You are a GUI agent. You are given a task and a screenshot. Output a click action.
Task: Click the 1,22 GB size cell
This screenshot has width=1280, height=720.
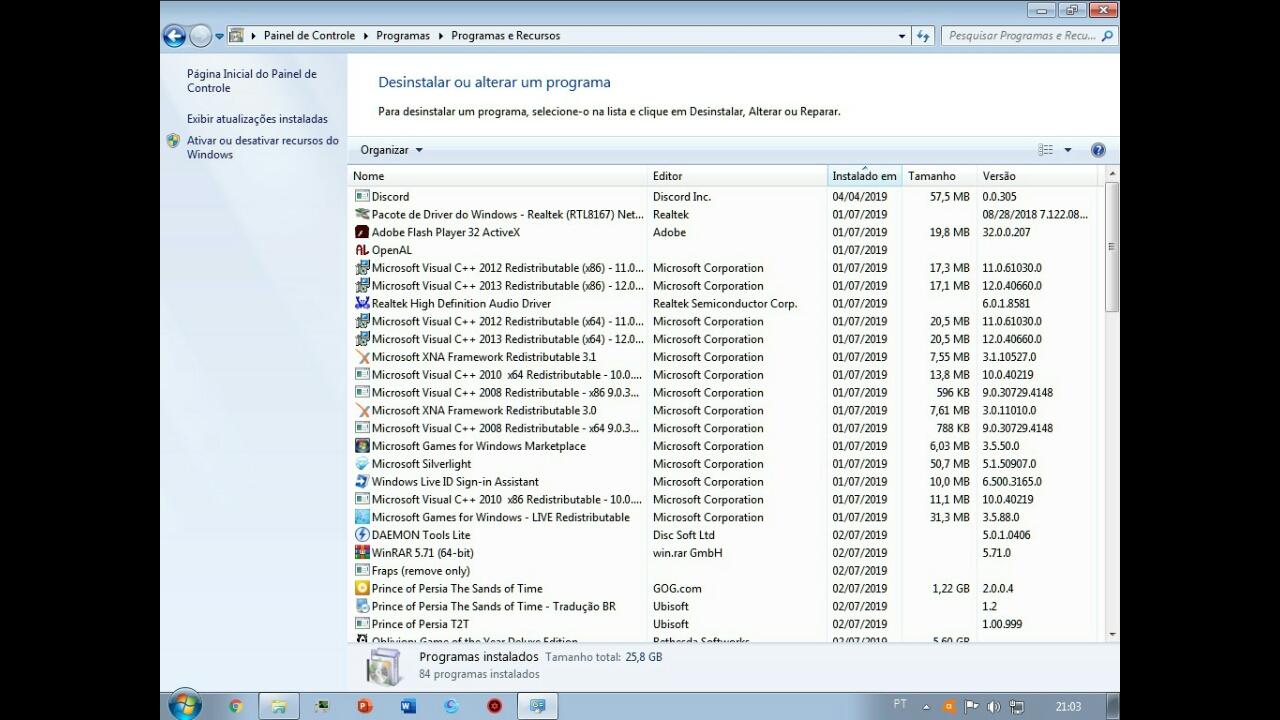point(950,589)
